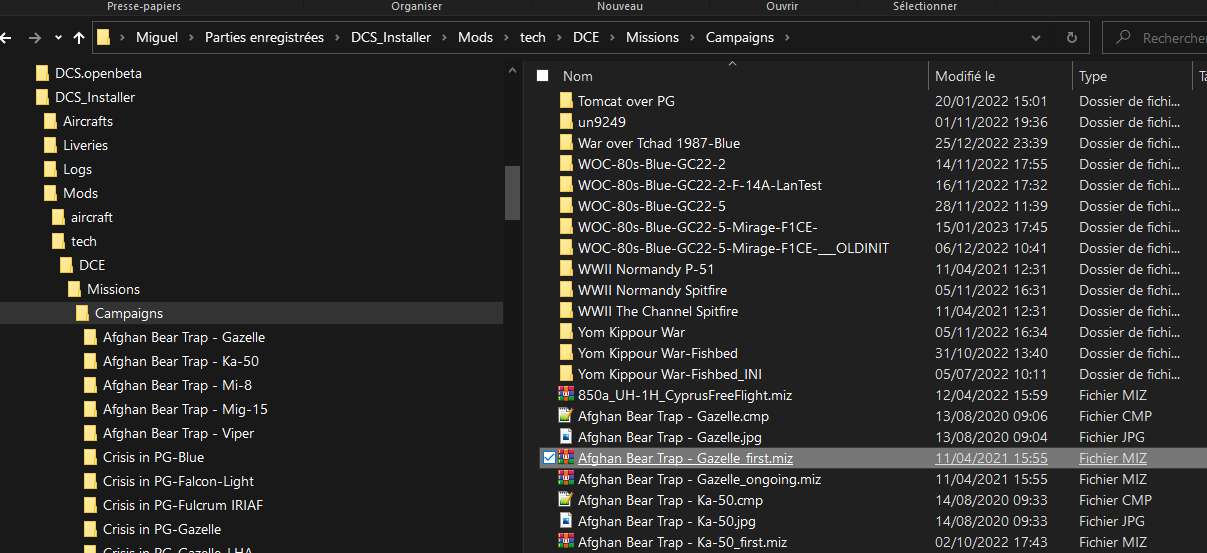Image resolution: width=1207 pixels, height=553 pixels.
Task: Click folder icon of Crisis in PG-Gazelle tree item
Action: (91, 529)
